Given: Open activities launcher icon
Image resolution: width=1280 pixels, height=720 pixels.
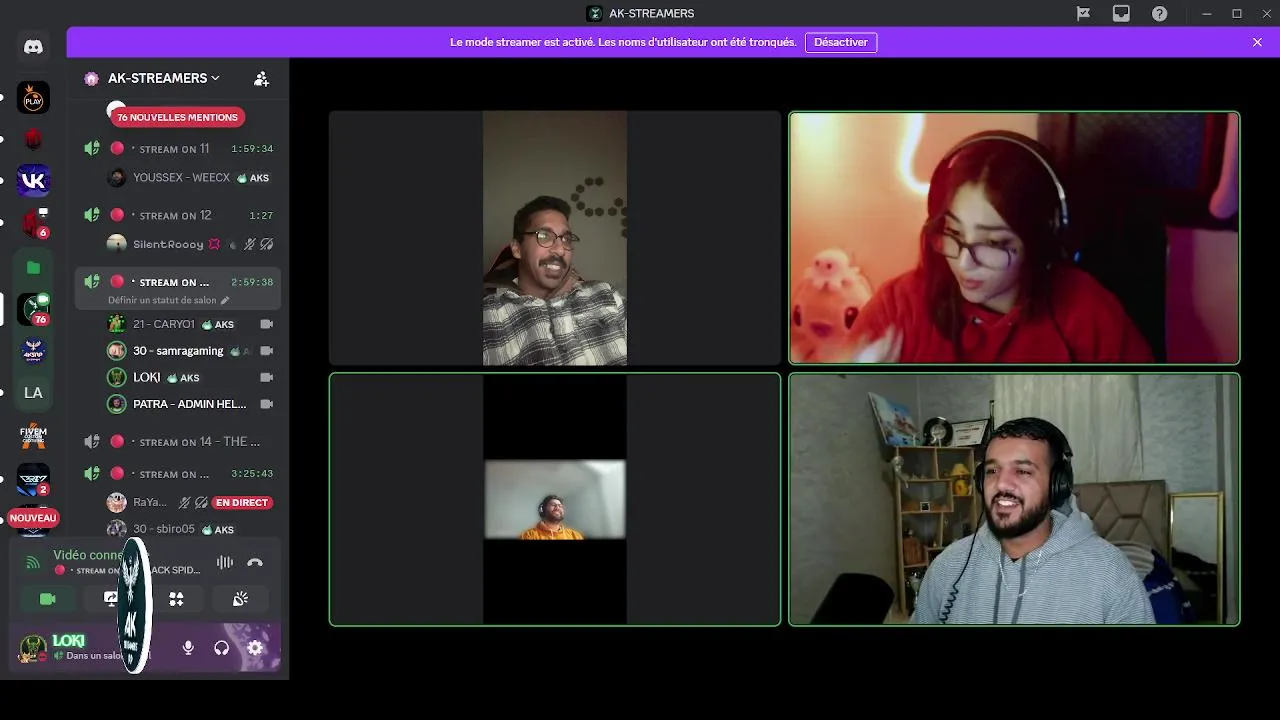Looking at the screenshot, I should pyautogui.click(x=176, y=599).
